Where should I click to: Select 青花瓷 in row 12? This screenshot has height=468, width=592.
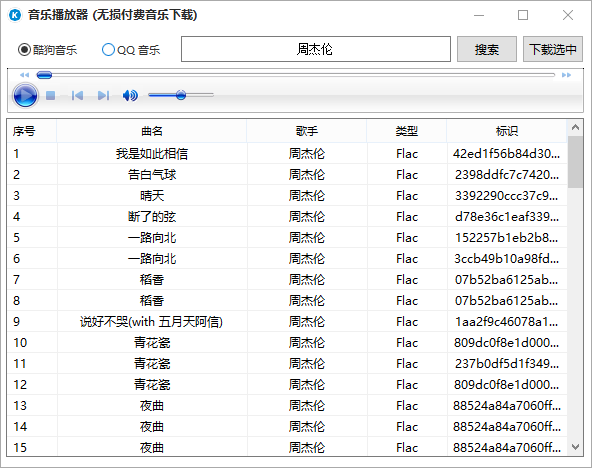point(152,385)
